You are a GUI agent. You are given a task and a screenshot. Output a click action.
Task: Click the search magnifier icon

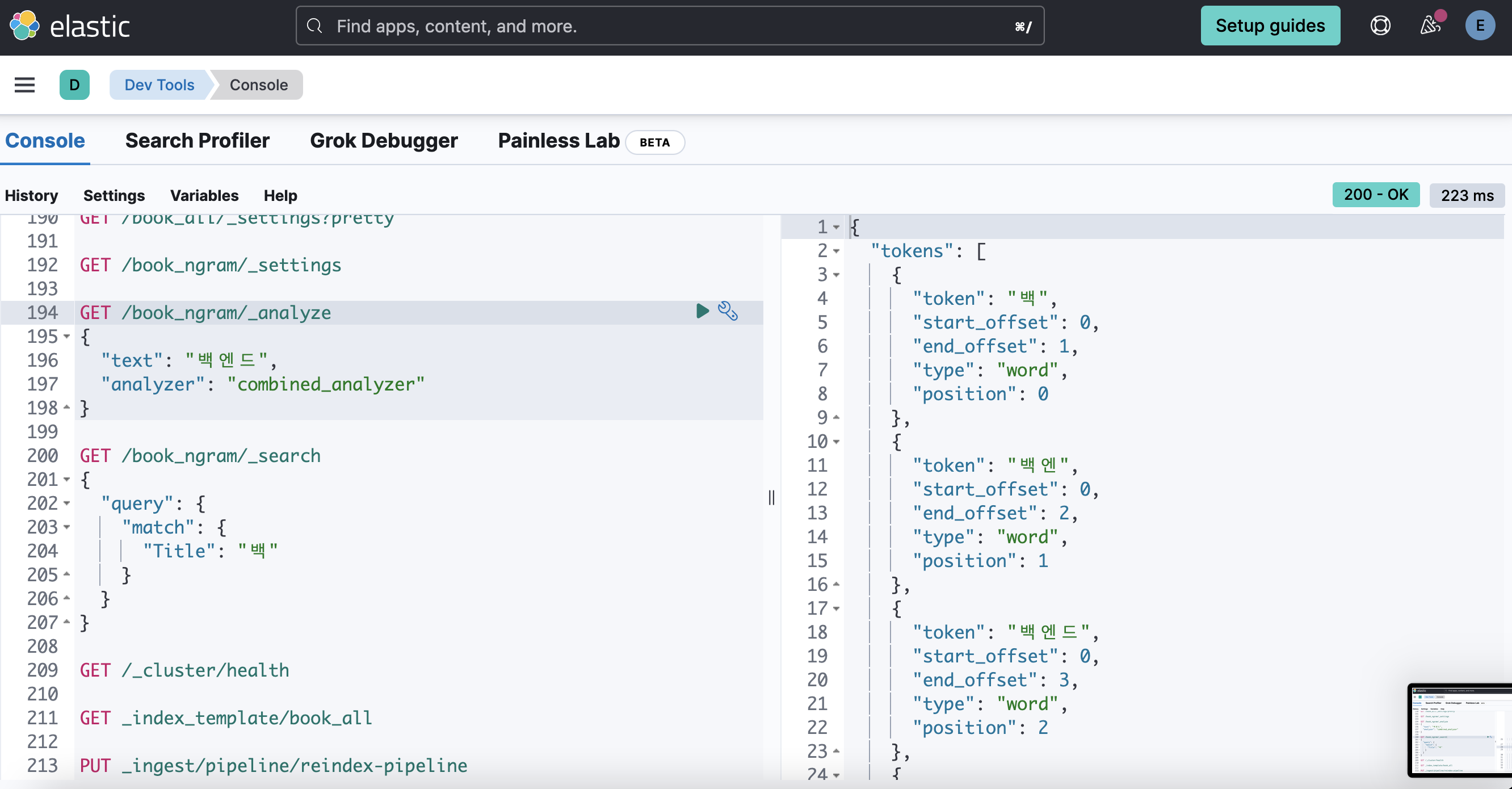tap(315, 26)
